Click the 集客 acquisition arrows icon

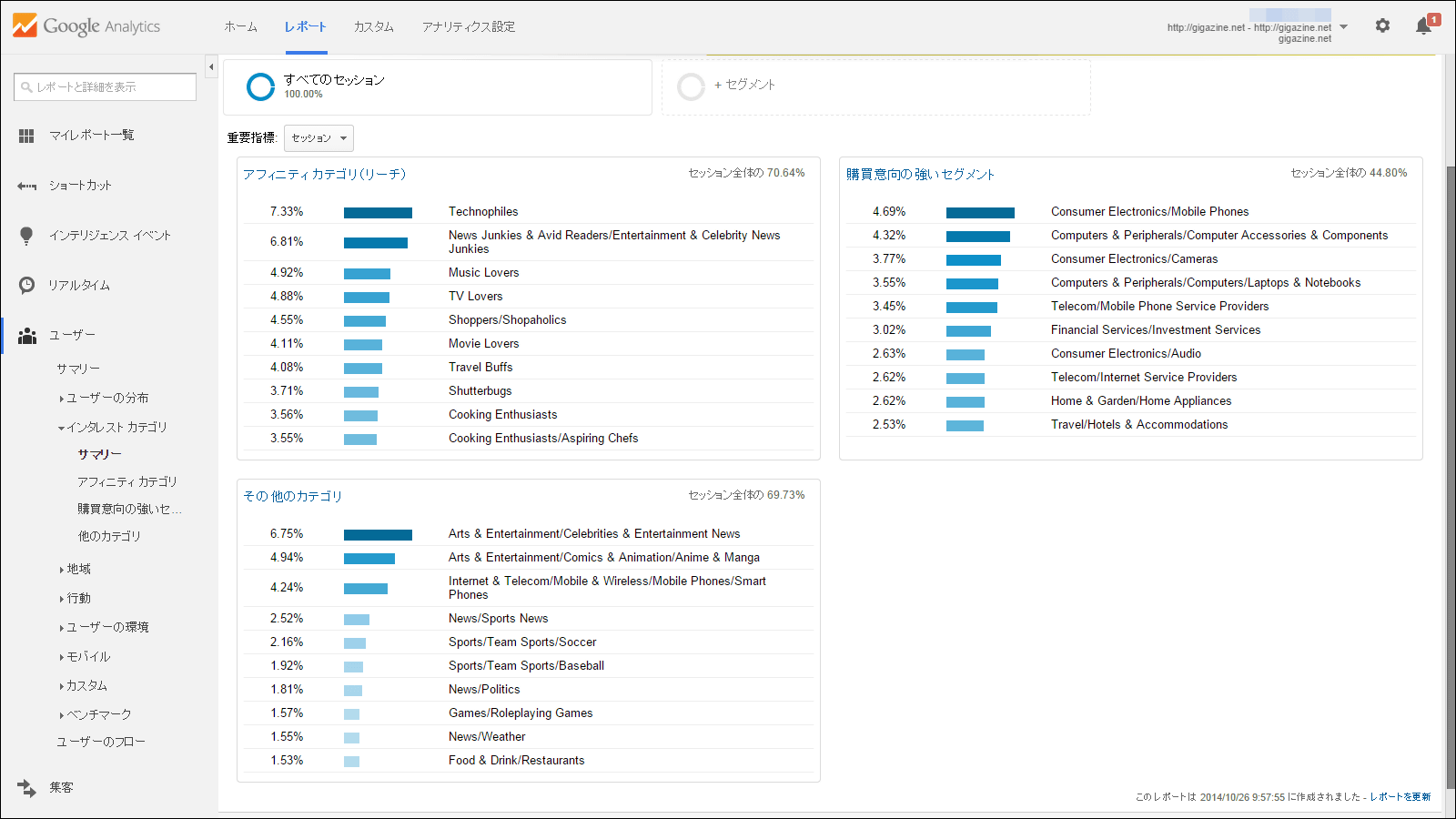tap(26, 788)
